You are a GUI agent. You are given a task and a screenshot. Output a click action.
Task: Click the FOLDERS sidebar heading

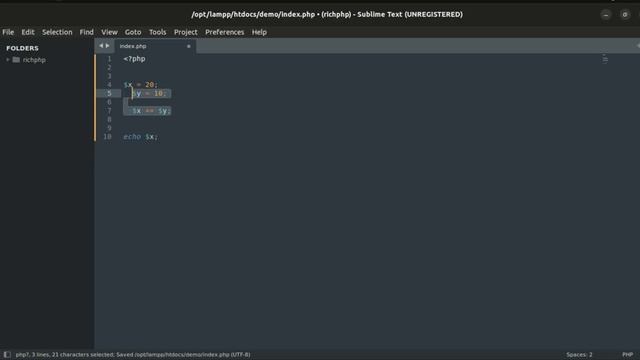click(22, 48)
